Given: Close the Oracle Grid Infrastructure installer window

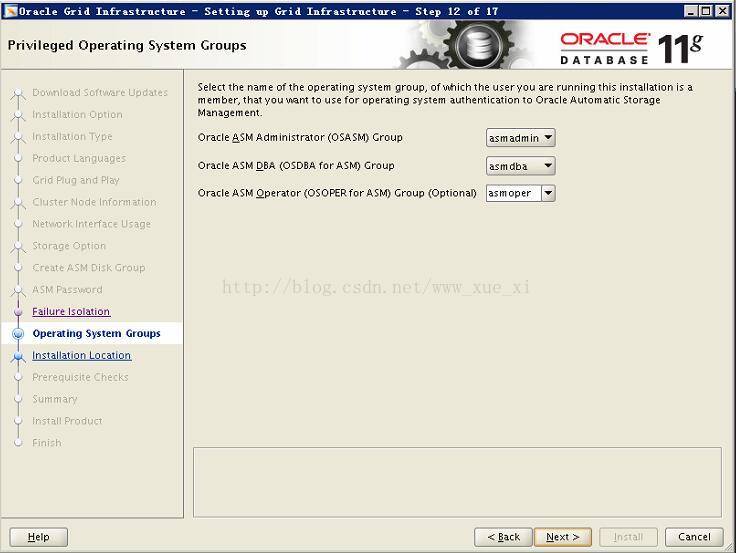Looking at the screenshot, I should [x=722, y=11].
